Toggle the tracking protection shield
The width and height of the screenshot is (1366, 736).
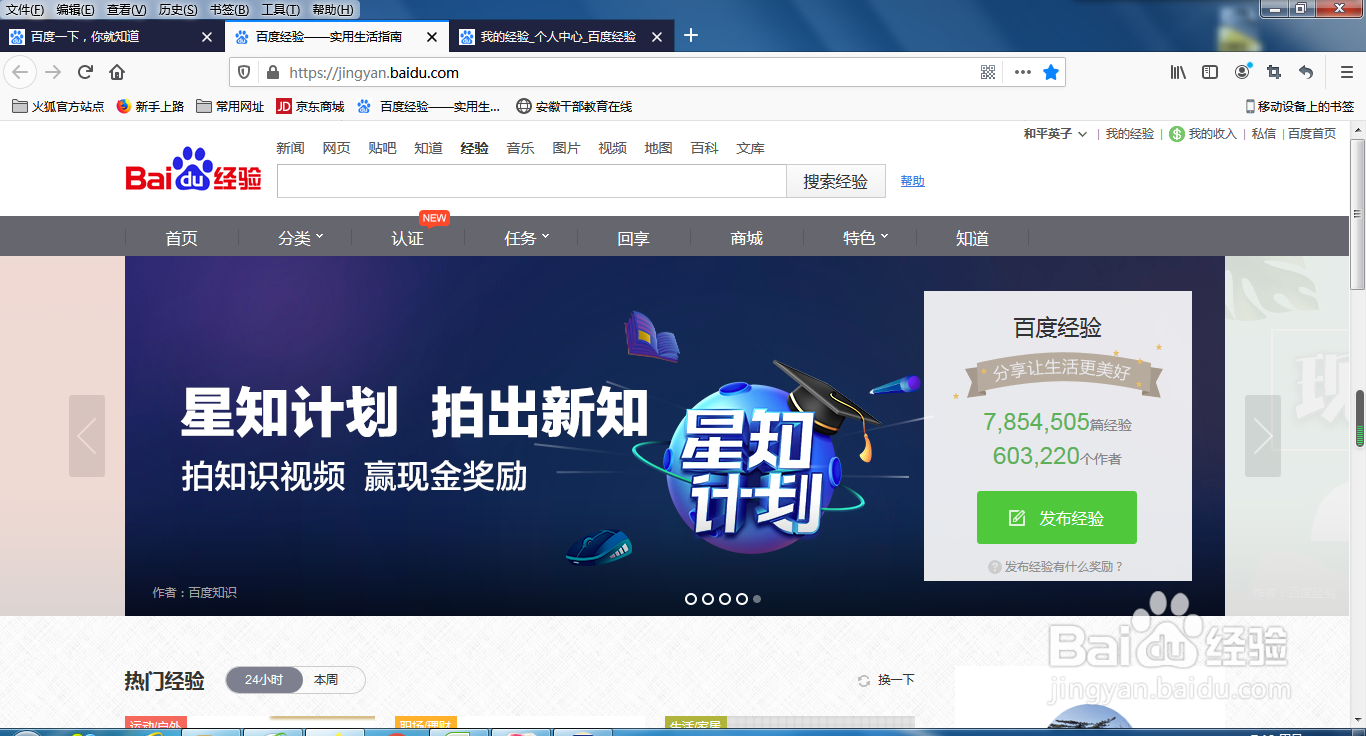(x=243, y=72)
